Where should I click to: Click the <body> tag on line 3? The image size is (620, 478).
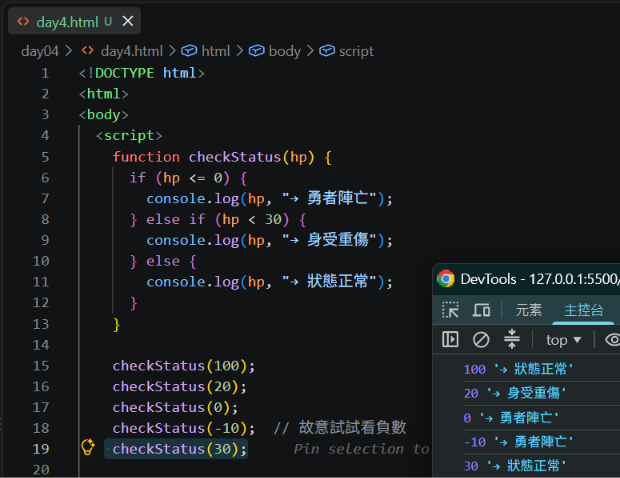(x=104, y=115)
